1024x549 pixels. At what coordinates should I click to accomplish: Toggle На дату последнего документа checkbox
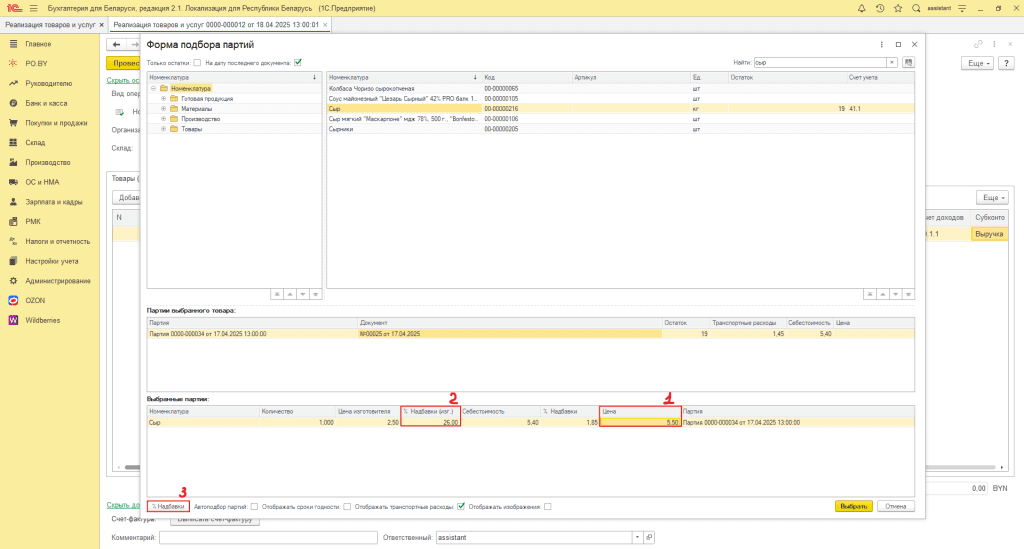click(x=298, y=63)
